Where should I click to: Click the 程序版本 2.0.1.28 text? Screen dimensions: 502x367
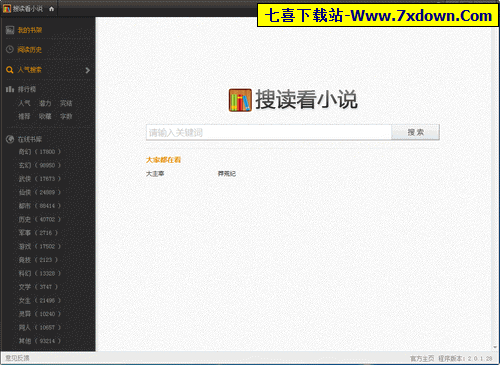click(465, 359)
